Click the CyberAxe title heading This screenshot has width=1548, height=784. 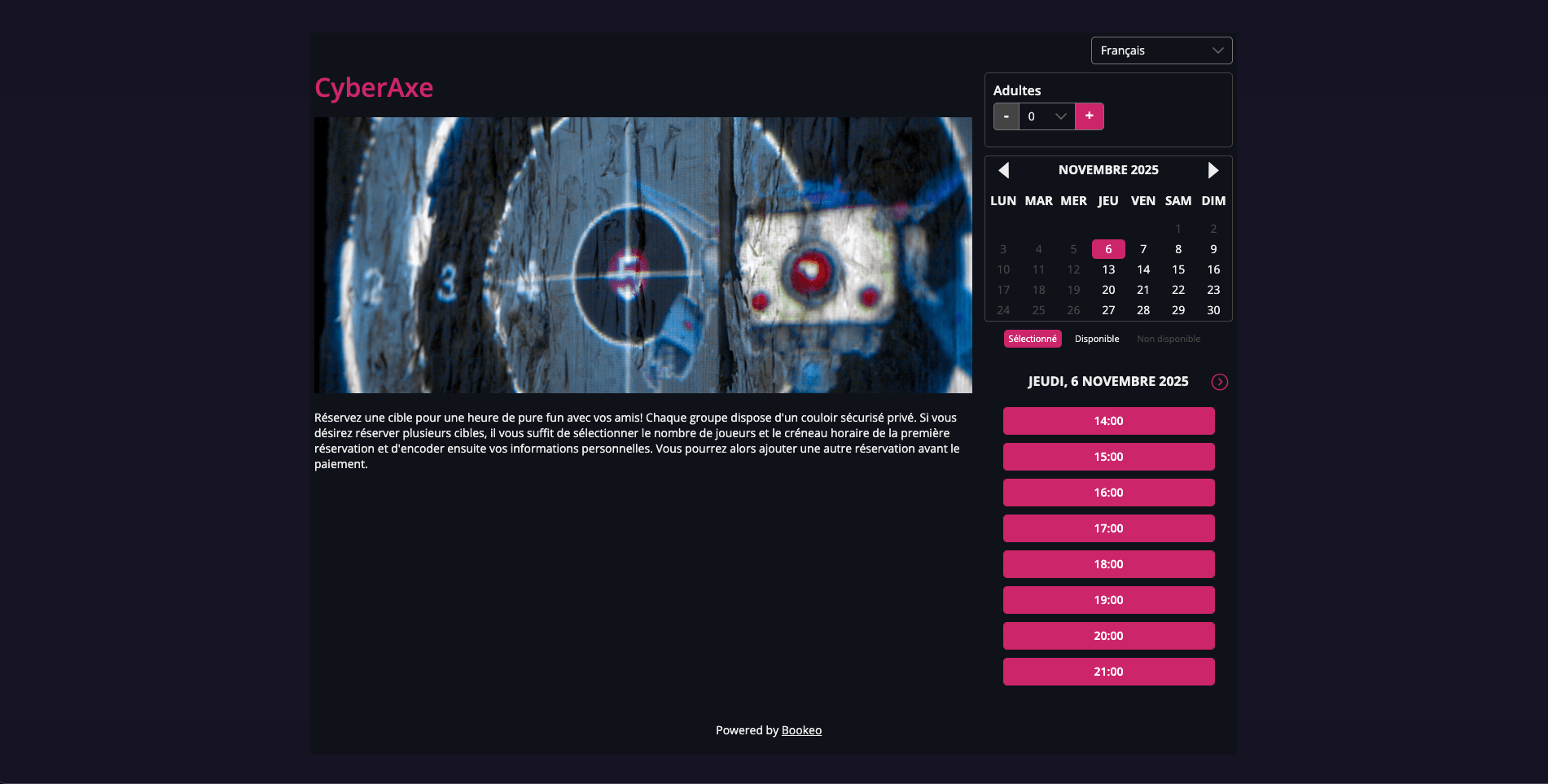coord(374,88)
